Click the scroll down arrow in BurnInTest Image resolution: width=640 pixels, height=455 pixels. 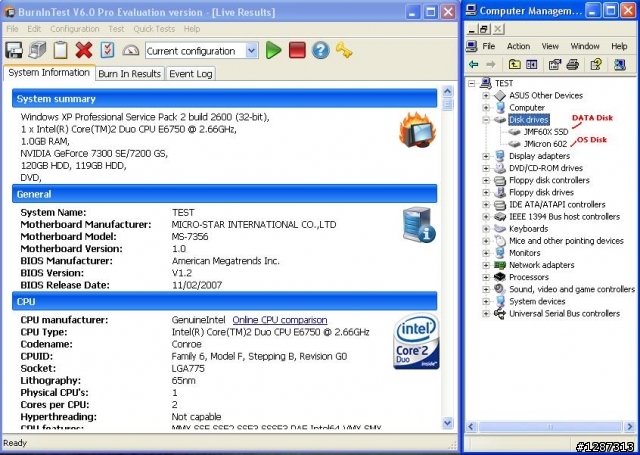(447, 423)
